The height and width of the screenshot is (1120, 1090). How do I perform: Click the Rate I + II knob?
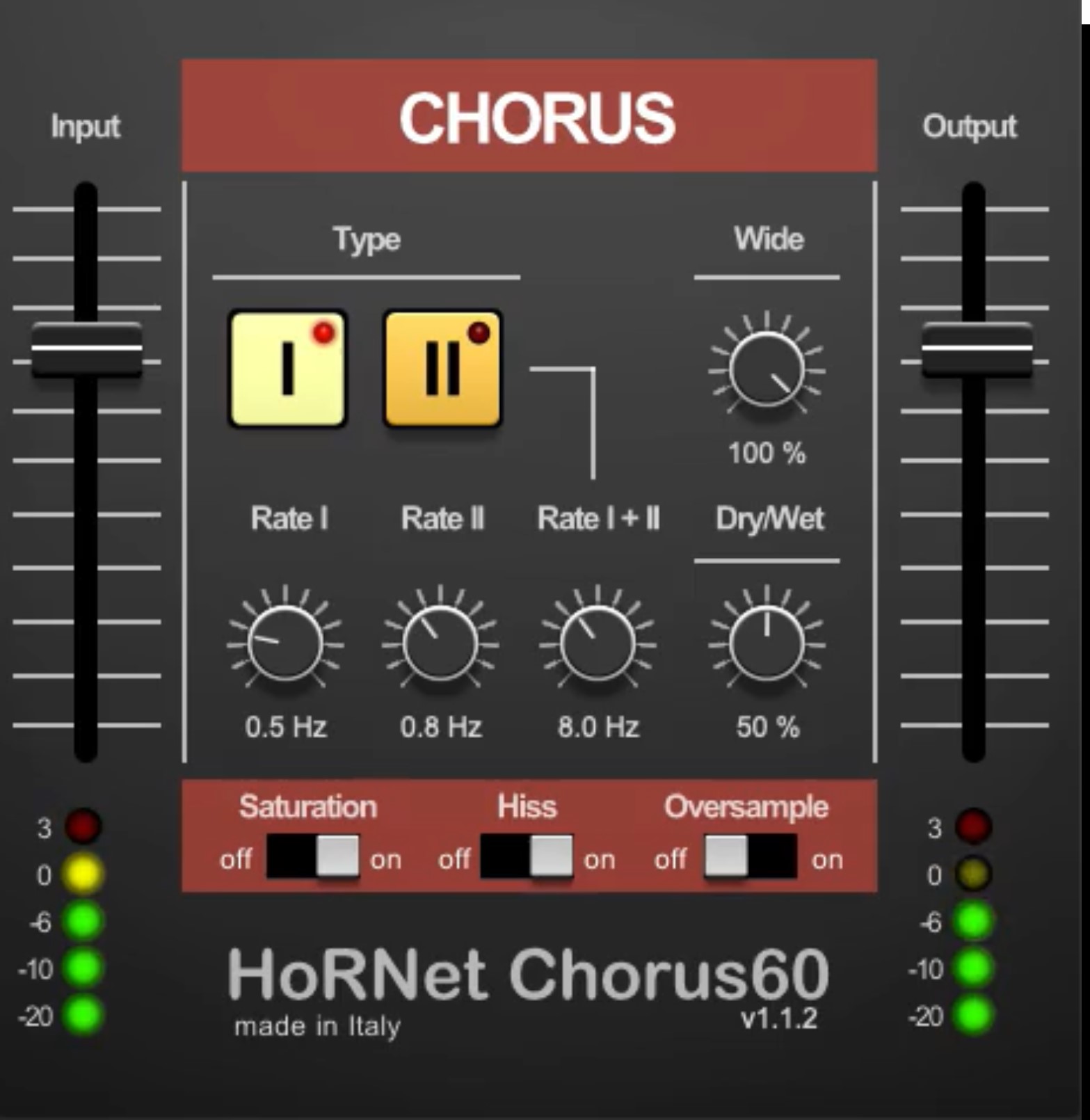coord(598,643)
